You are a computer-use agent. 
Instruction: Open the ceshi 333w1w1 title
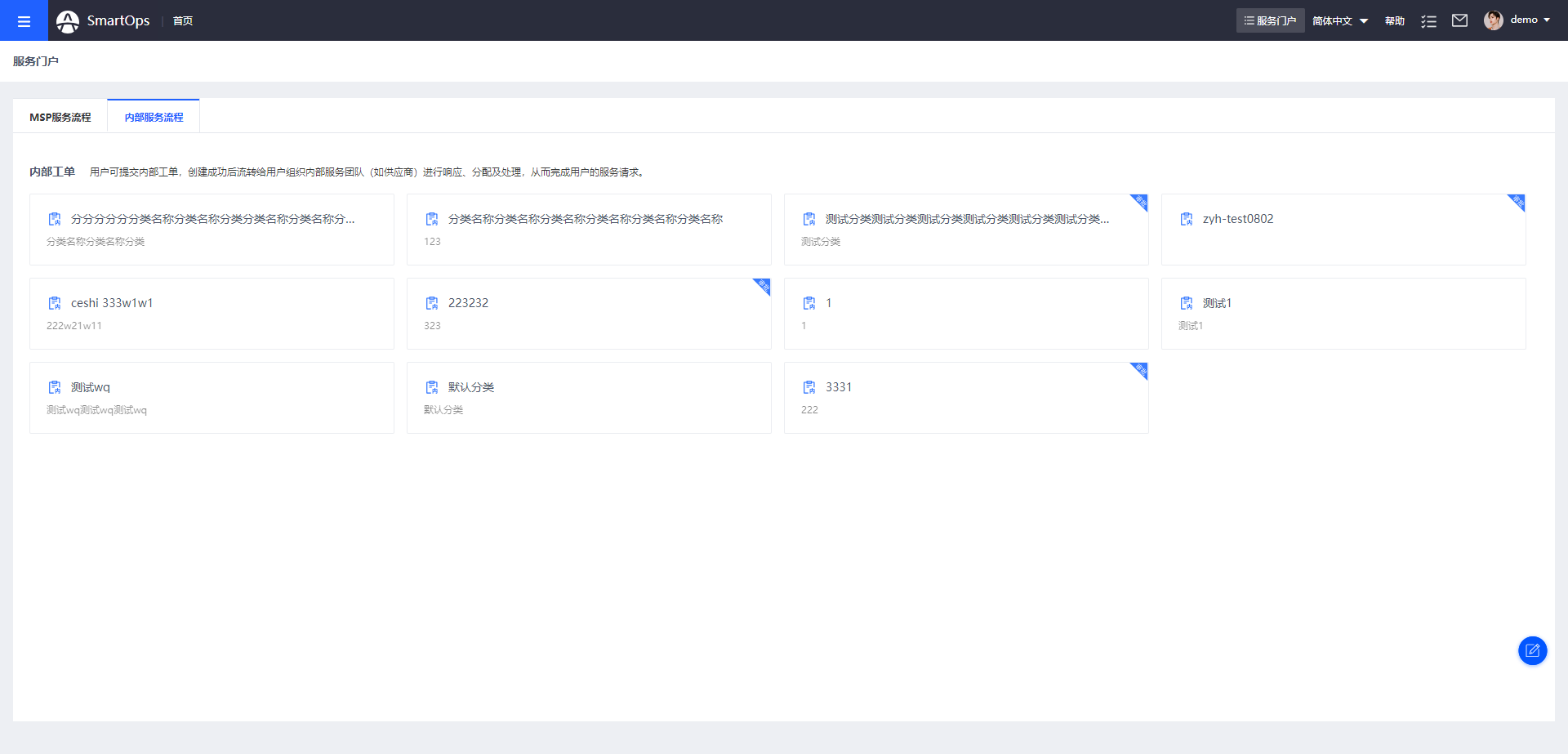pyautogui.click(x=112, y=303)
